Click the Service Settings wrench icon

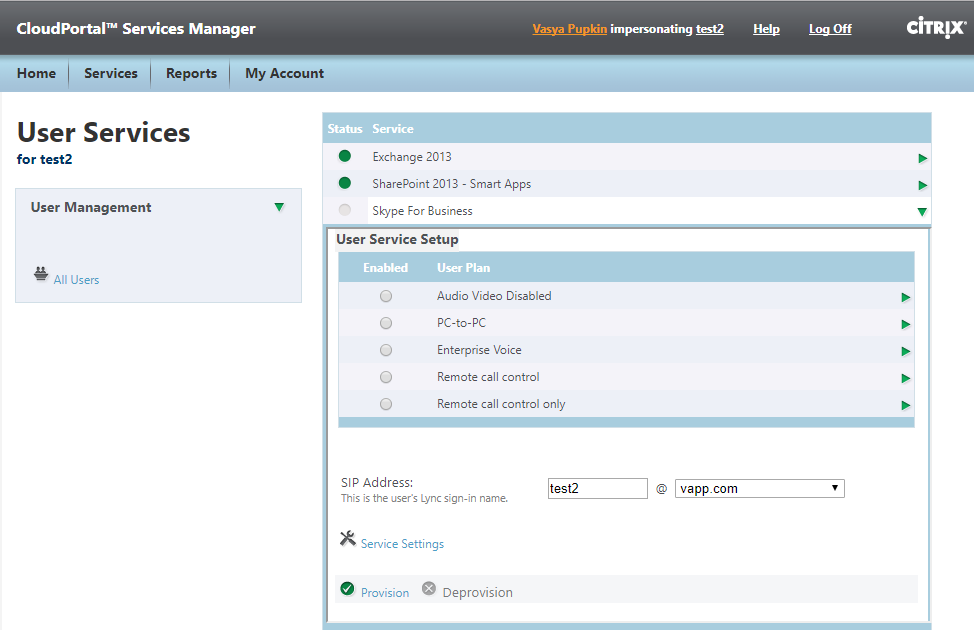[348, 538]
